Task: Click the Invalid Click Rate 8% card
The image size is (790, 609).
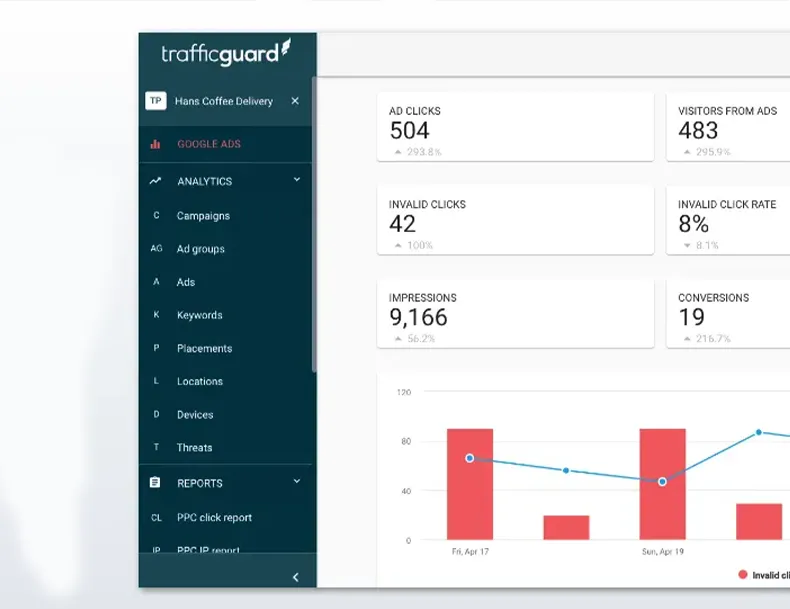Action: (728, 220)
